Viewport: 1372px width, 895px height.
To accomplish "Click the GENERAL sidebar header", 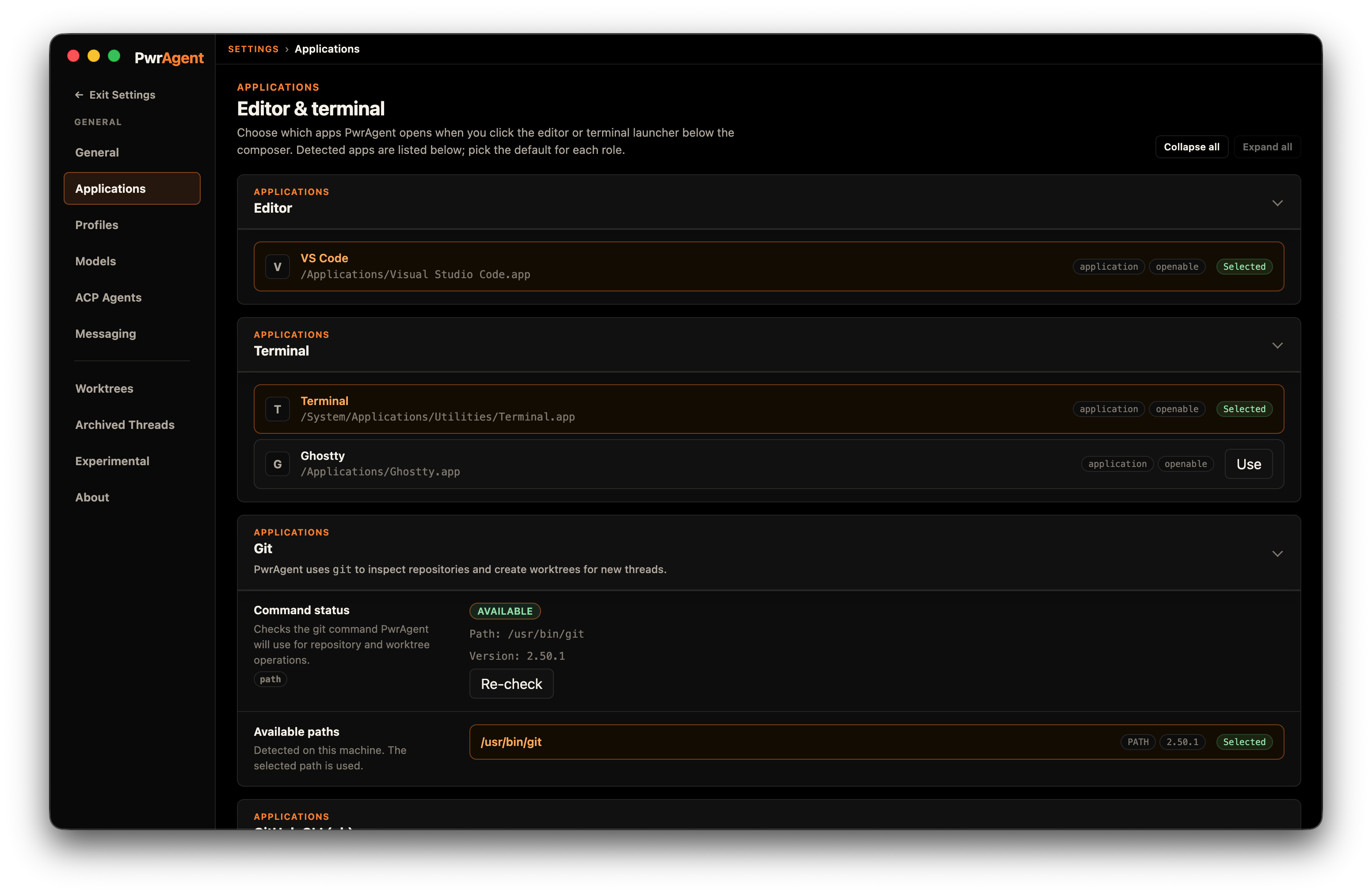I will (x=98, y=122).
